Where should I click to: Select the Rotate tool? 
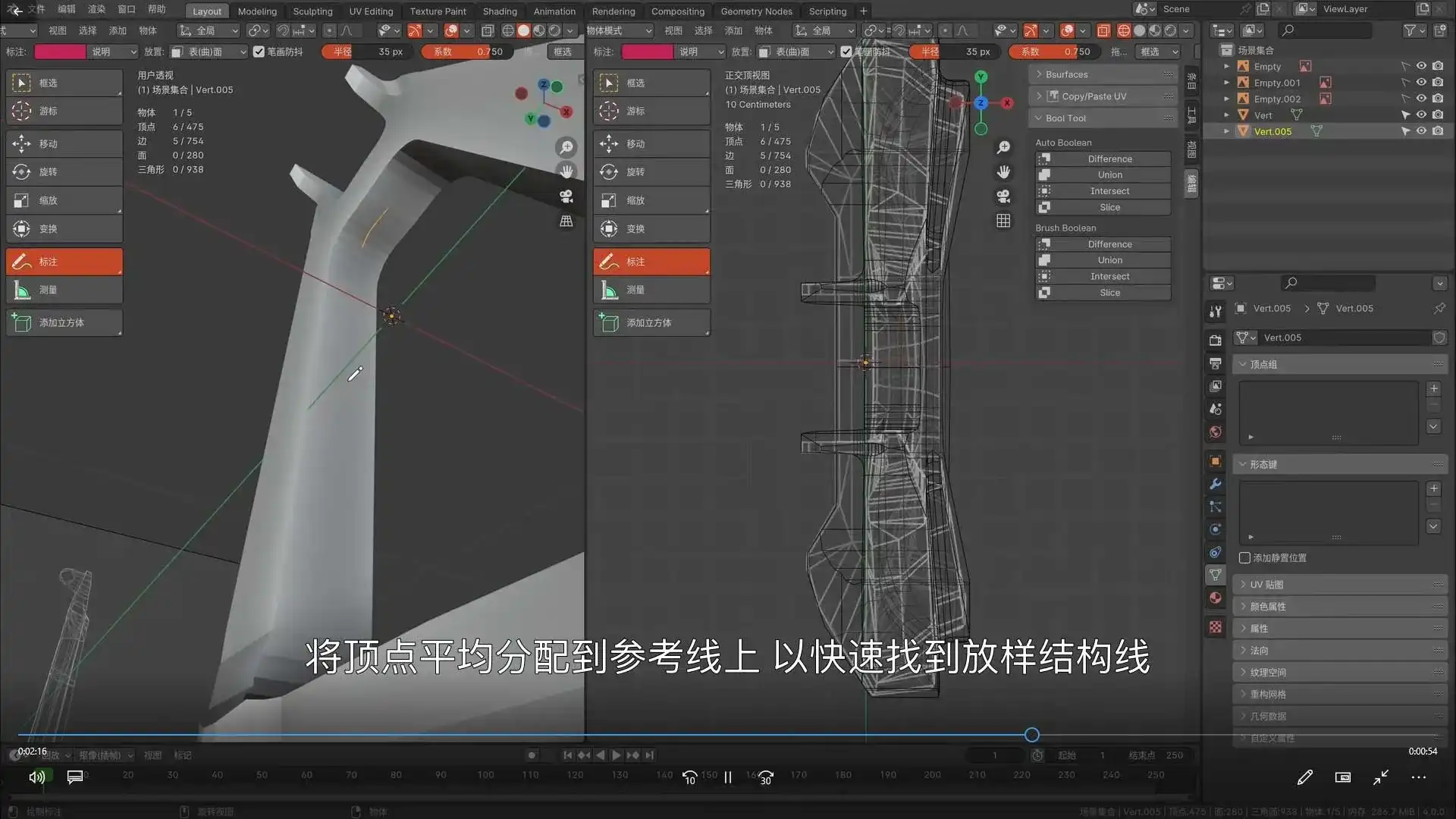(x=64, y=171)
